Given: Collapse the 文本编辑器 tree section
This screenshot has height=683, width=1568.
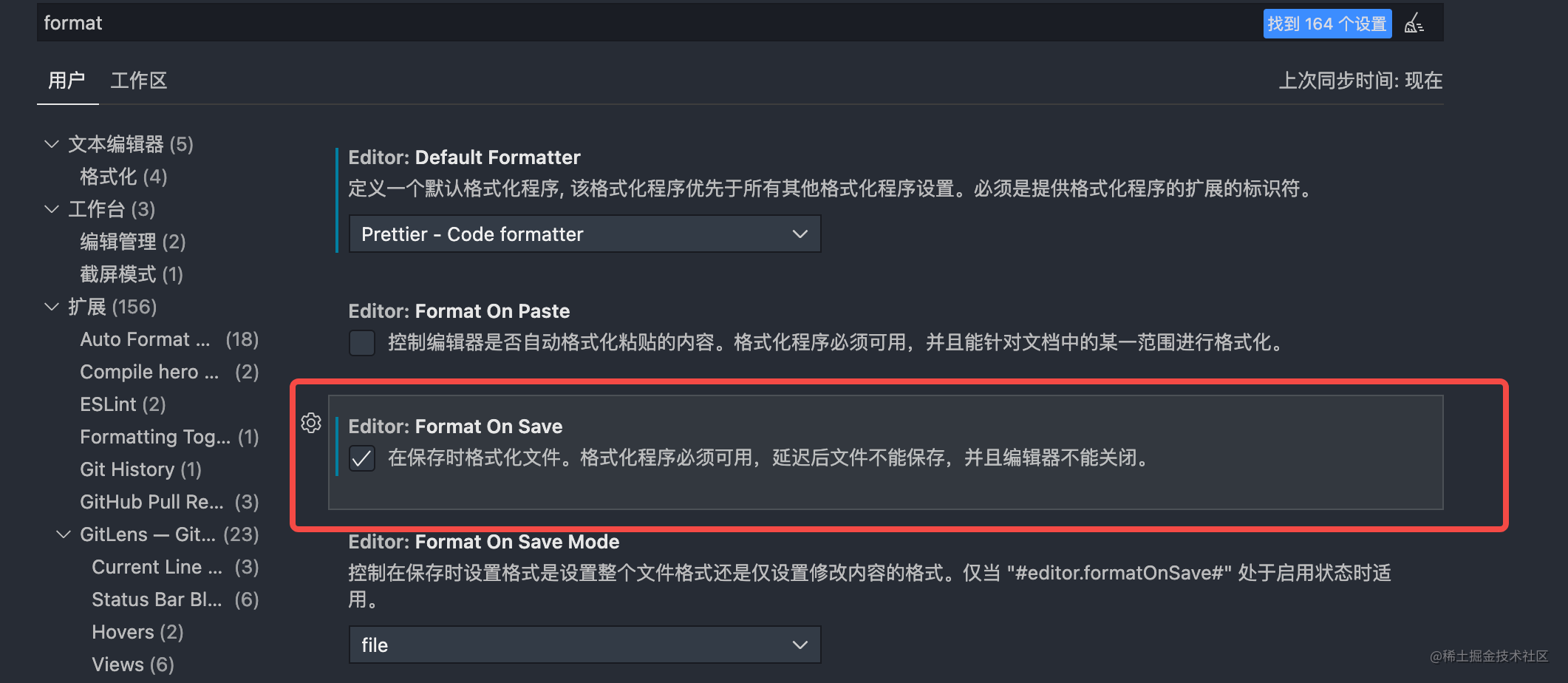Looking at the screenshot, I should 52,144.
